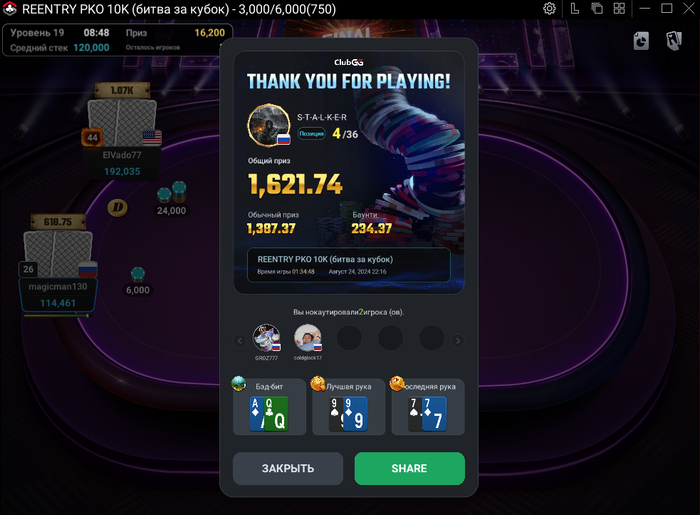Open S-T-A-L-K-E-R player avatar
The height and width of the screenshot is (515, 700).
269,125
